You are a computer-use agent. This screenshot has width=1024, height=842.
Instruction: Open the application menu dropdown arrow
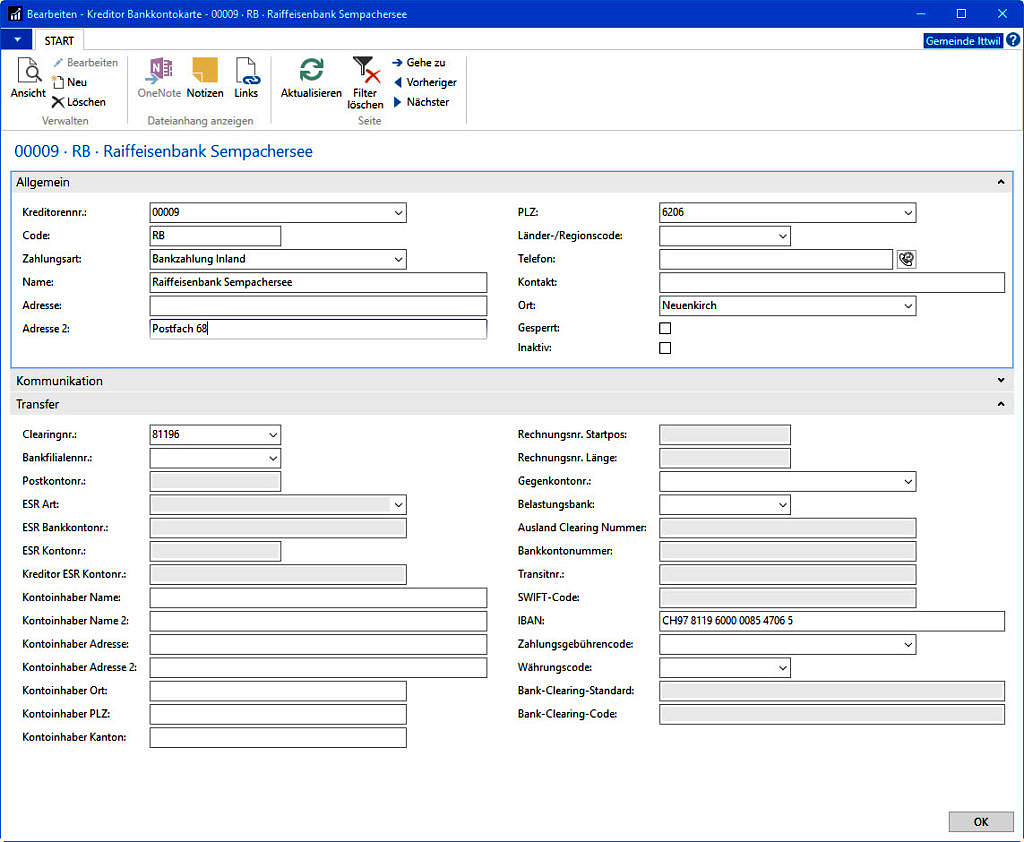pyautogui.click(x=17, y=40)
